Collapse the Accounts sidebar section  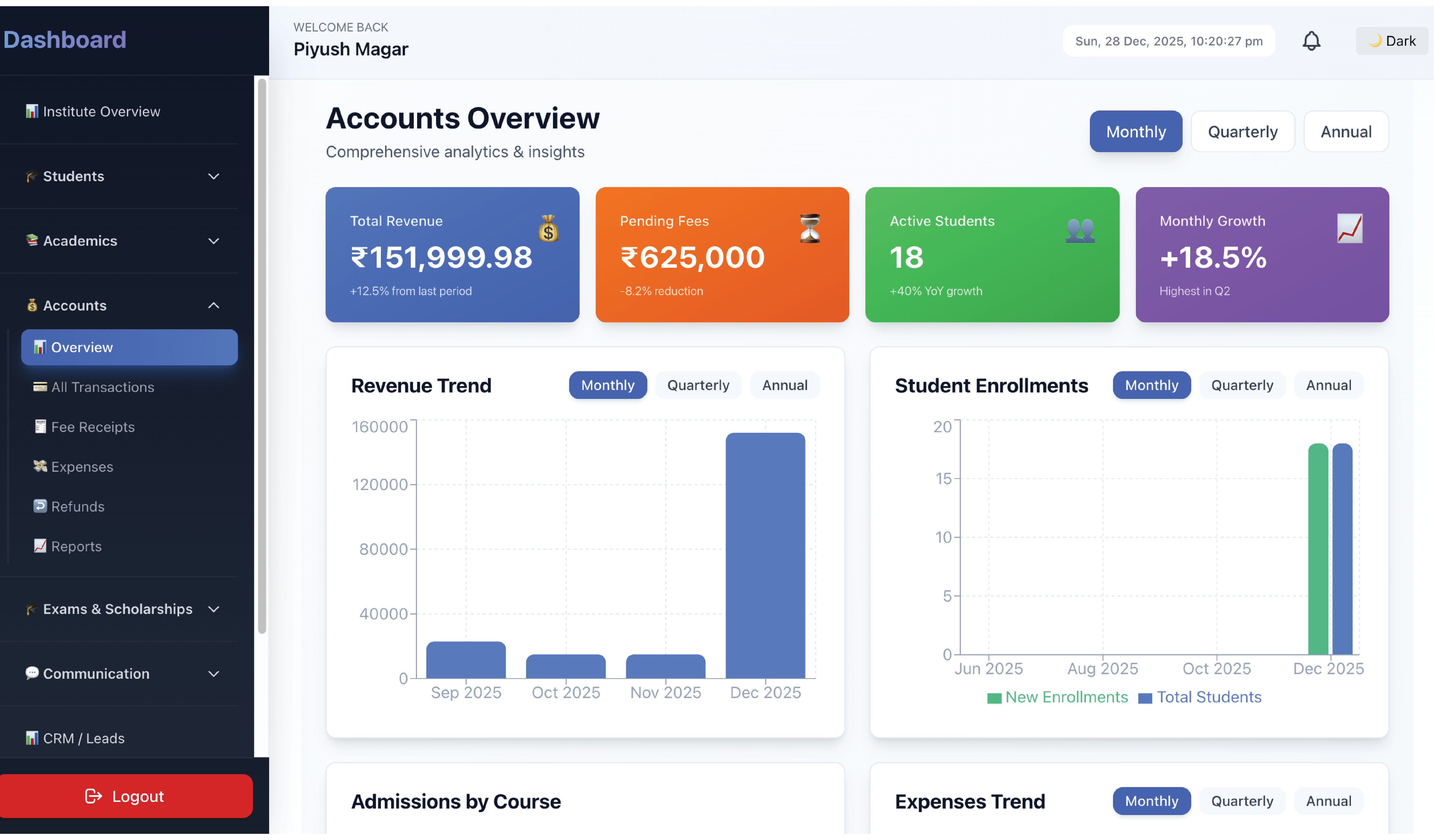point(213,306)
